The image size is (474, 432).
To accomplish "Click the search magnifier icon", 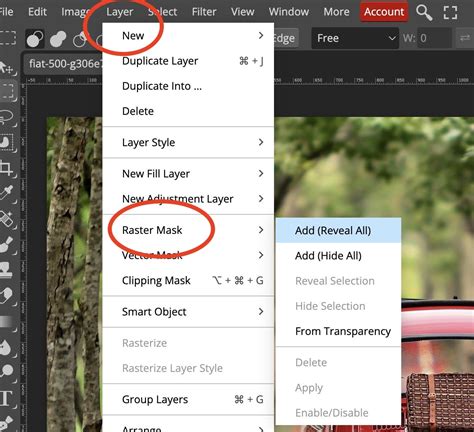I will [x=424, y=12].
